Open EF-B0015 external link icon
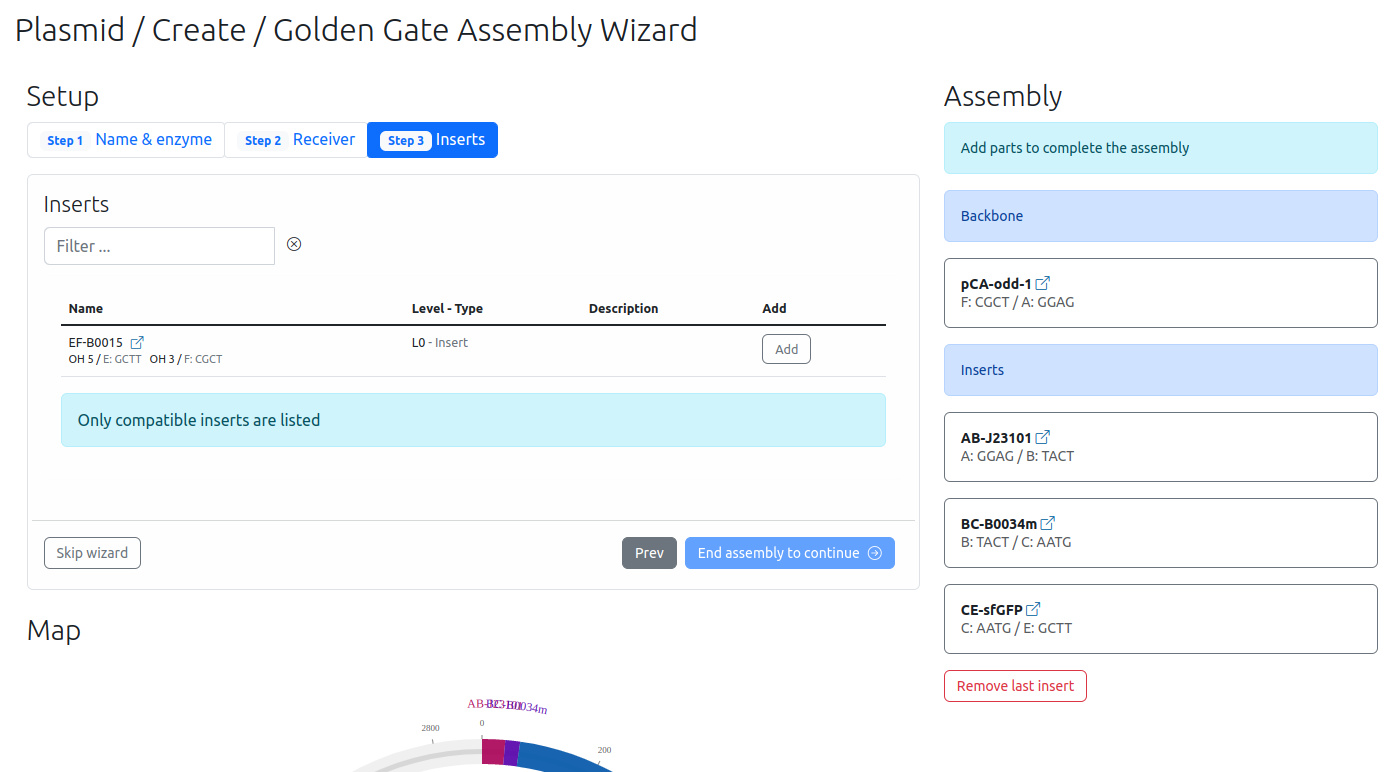This screenshot has width=1396, height=772. tap(138, 343)
